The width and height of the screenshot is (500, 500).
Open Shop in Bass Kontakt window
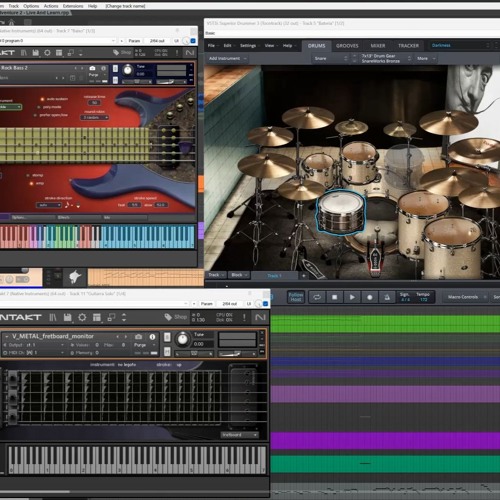[122, 52]
